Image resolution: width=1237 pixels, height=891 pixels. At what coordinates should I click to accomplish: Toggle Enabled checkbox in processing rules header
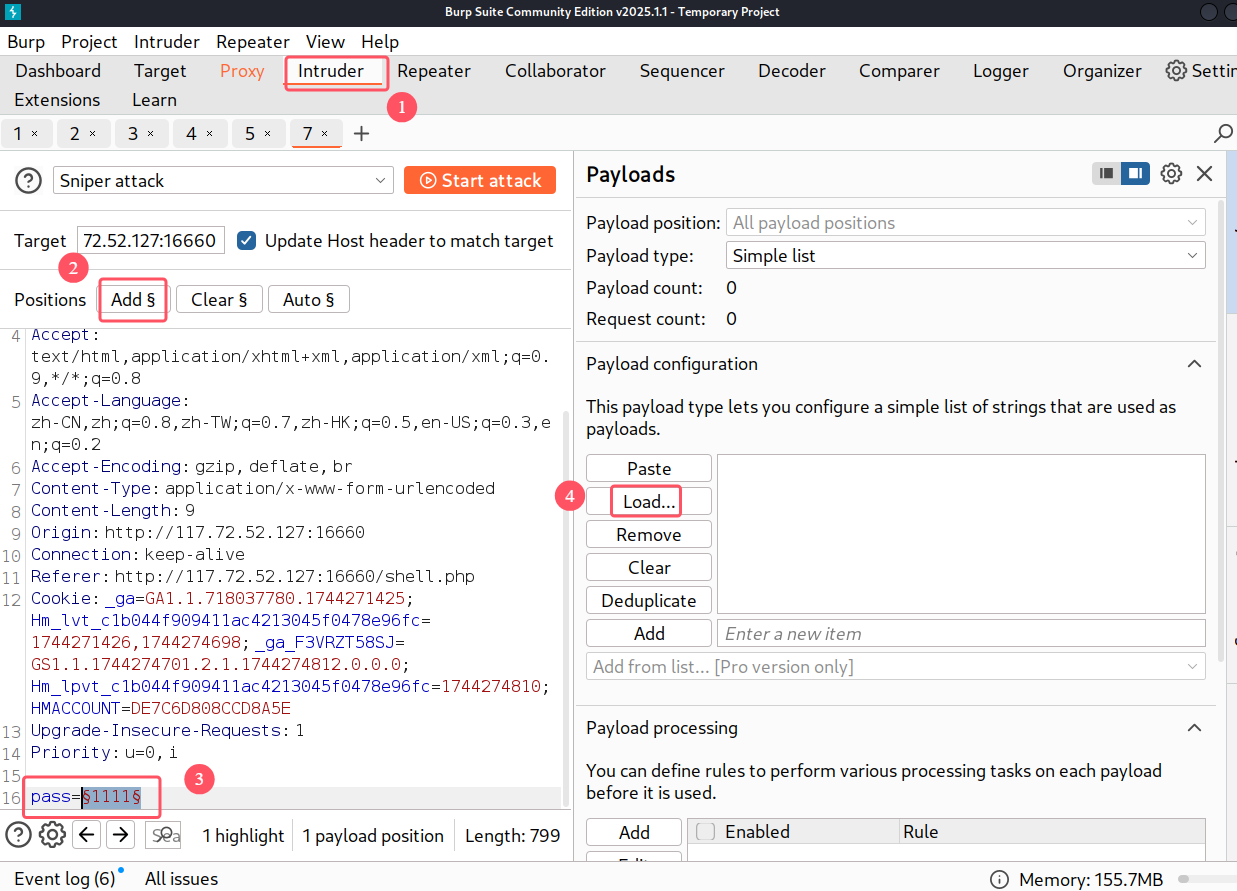click(706, 832)
